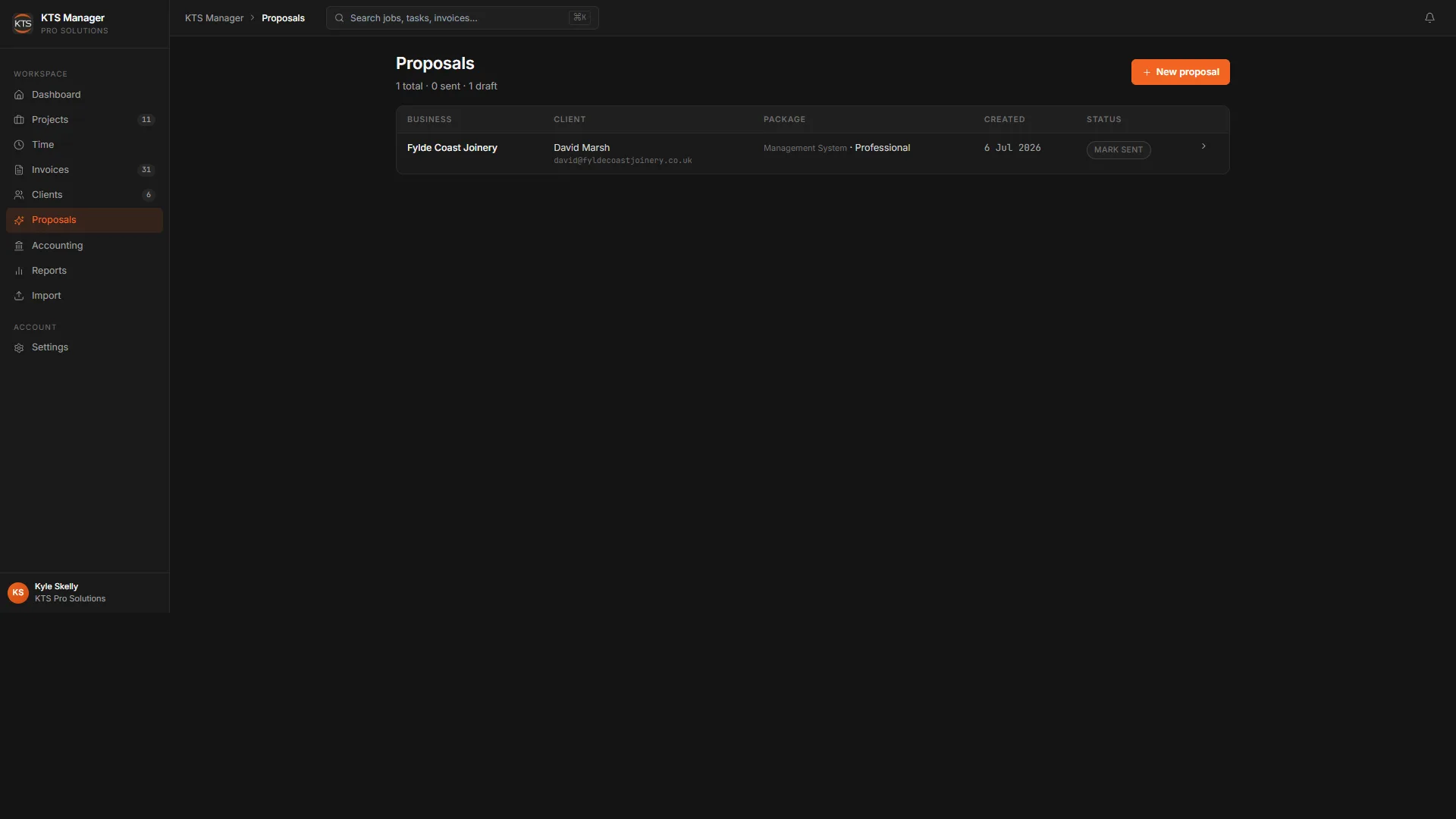
Task: Click the KTS logo in the sidebar
Action: click(23, 24)
